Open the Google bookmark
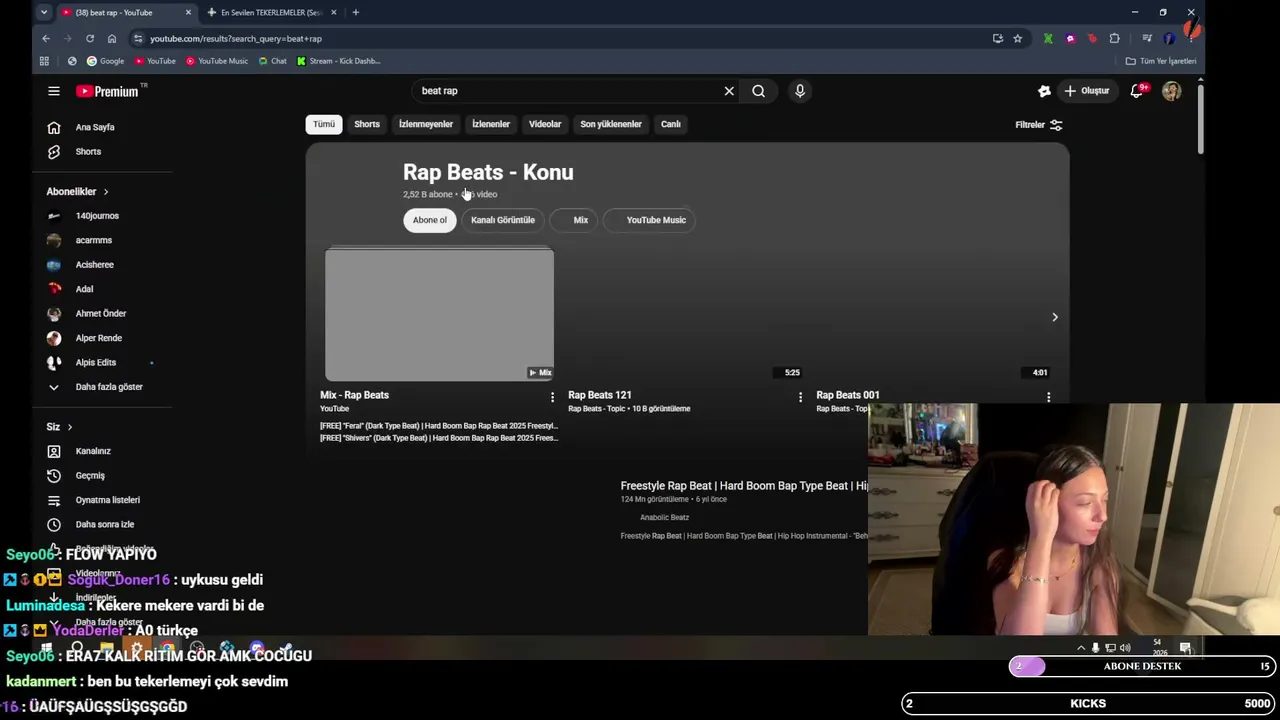The height and width of the screenshot is (720, 1280). (x=105, y=61)
